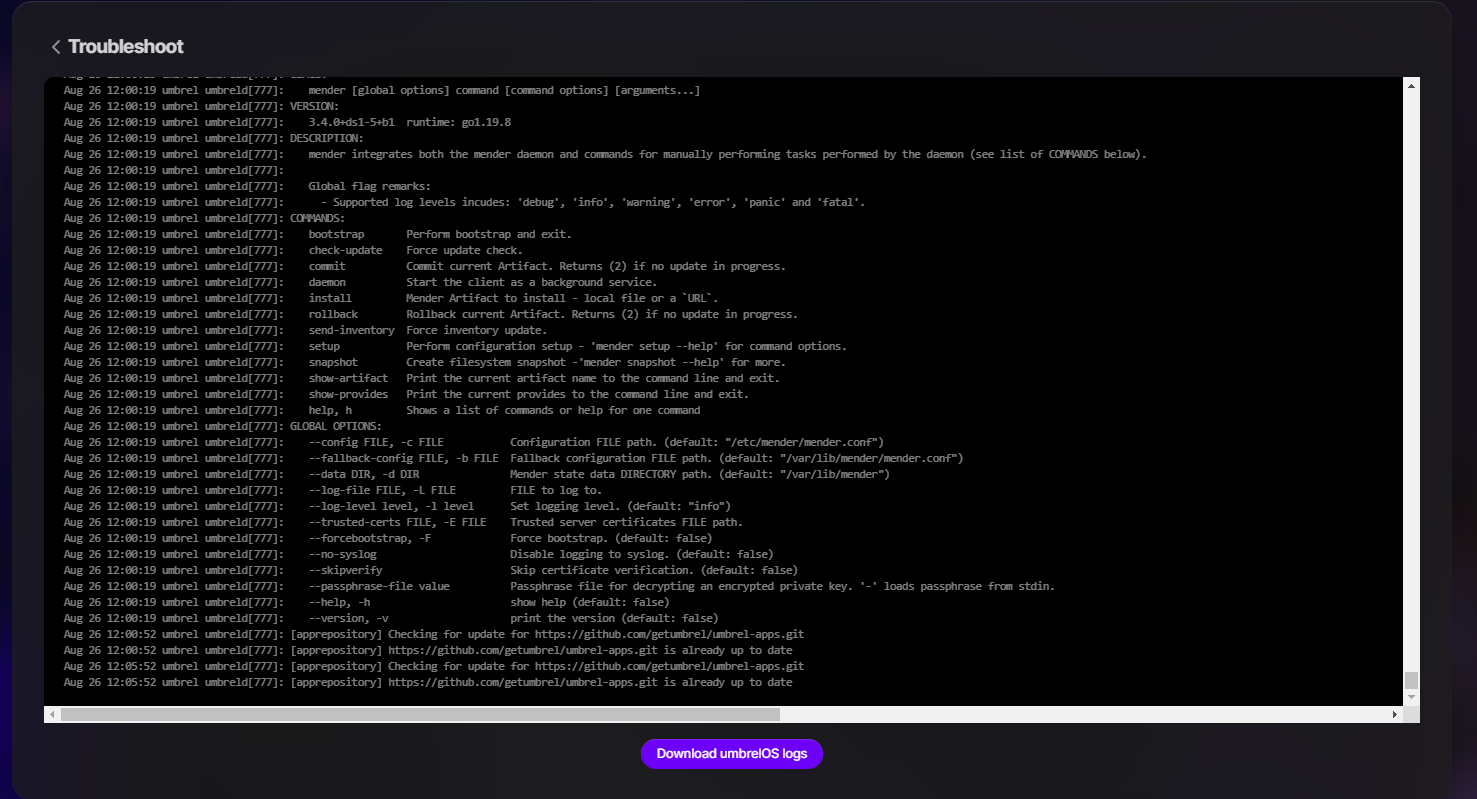Click the vertical scrollbar thumb
1477x799 pixels.
click(1411, 680)
